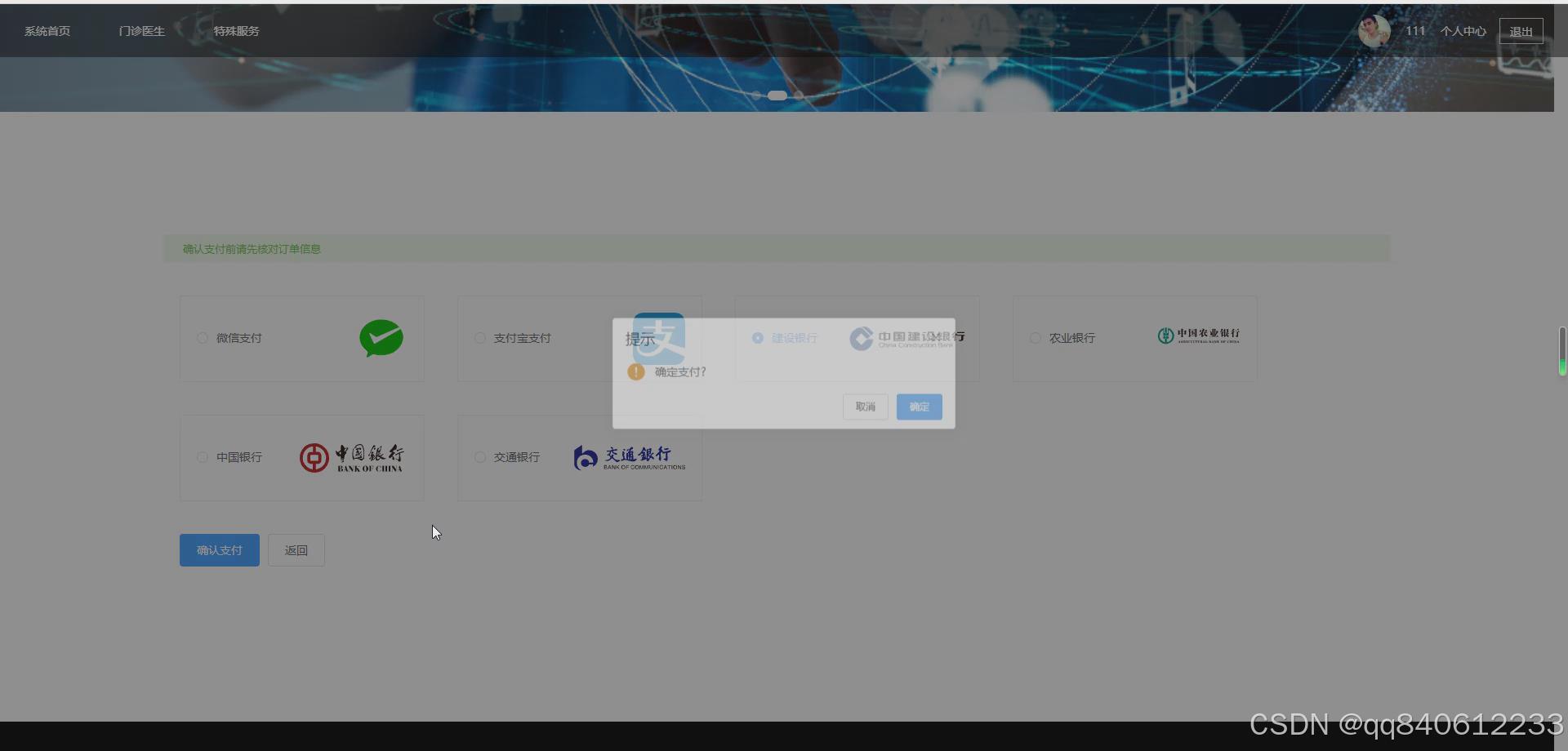Select the 交通银行 payment radio button
1568x751 pixels.
[x=480, y=457]
